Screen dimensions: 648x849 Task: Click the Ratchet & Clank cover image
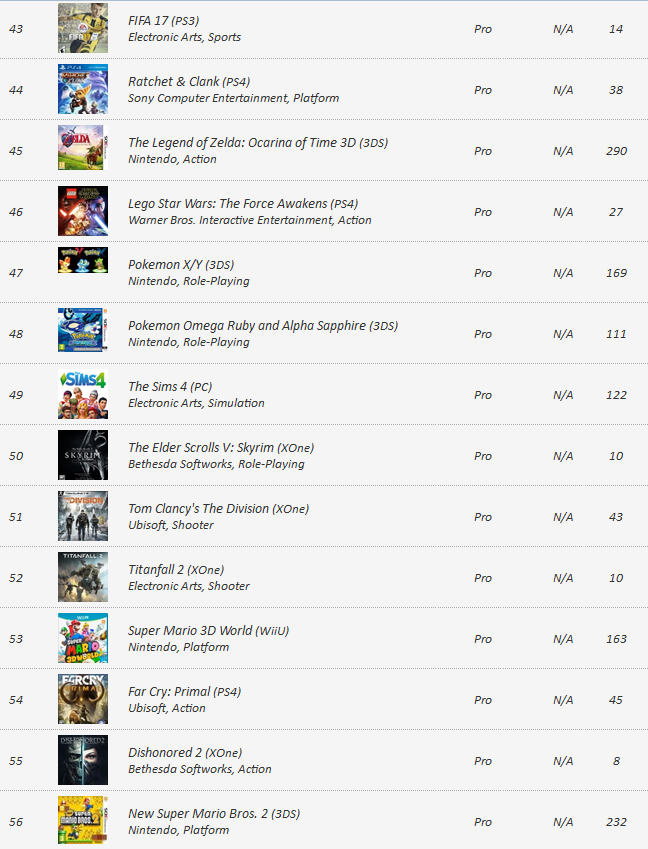coord(83,89)
